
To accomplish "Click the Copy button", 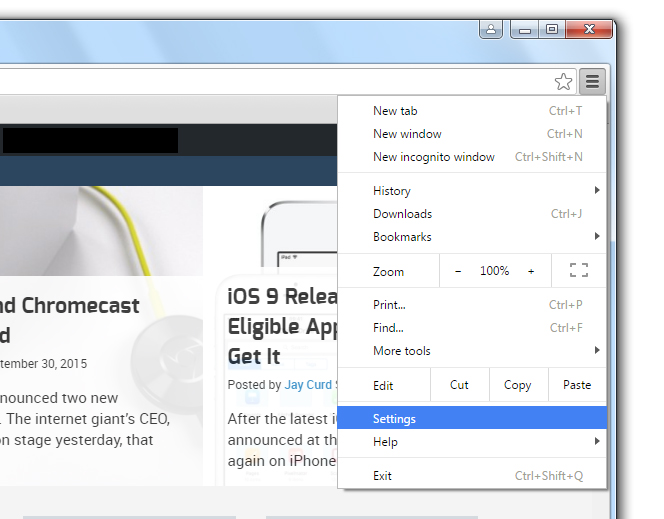I will tap(517, 385).
